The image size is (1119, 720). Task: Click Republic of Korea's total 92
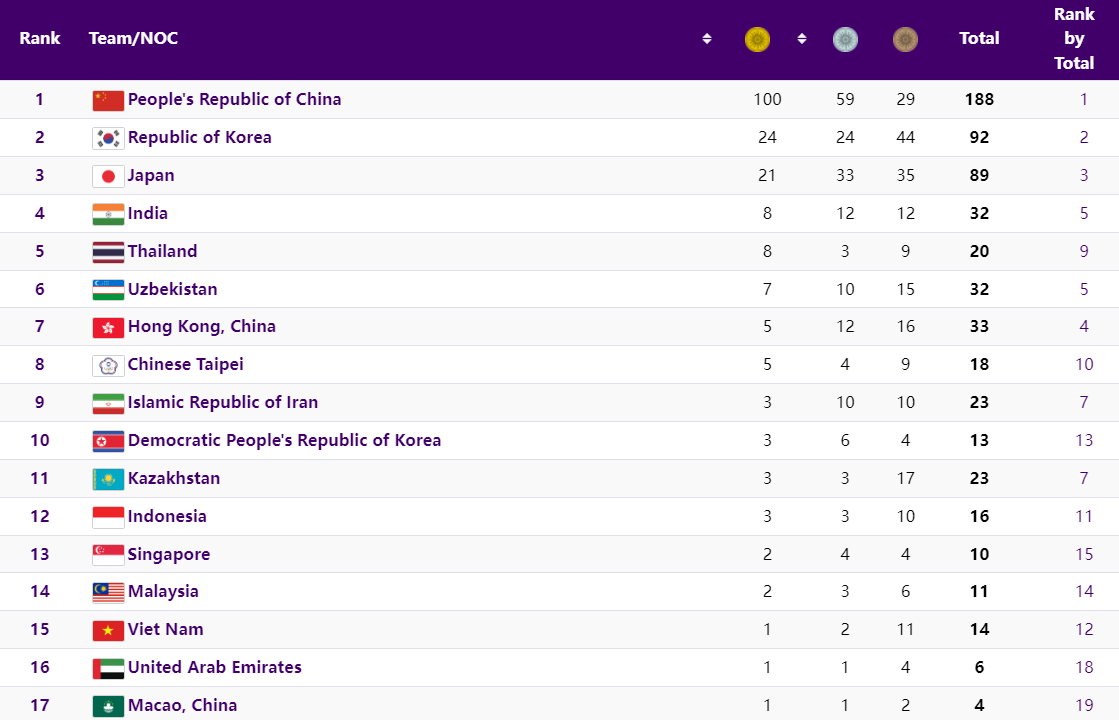(x=979, y=137)
